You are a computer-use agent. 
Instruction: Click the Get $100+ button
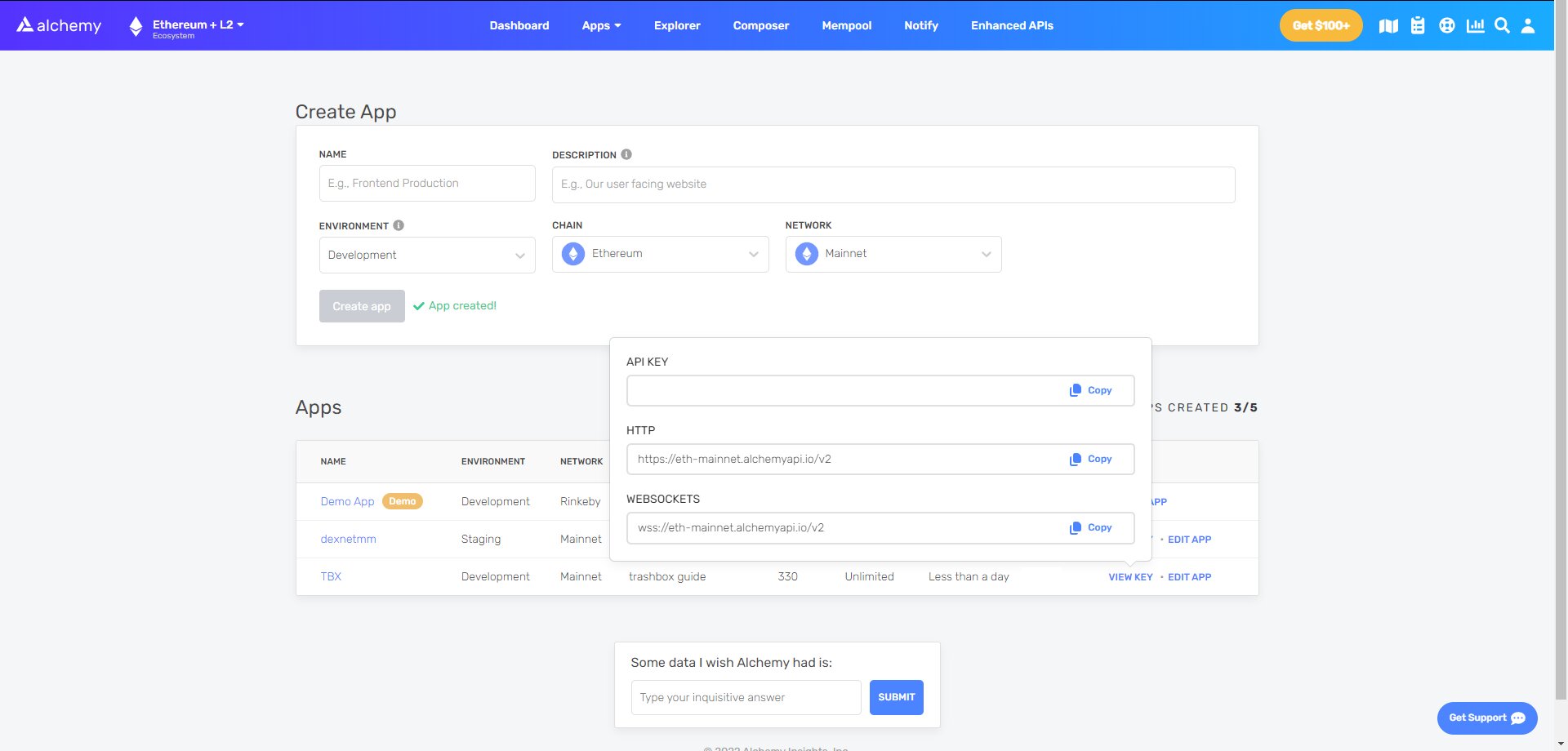pos(1321,25)
